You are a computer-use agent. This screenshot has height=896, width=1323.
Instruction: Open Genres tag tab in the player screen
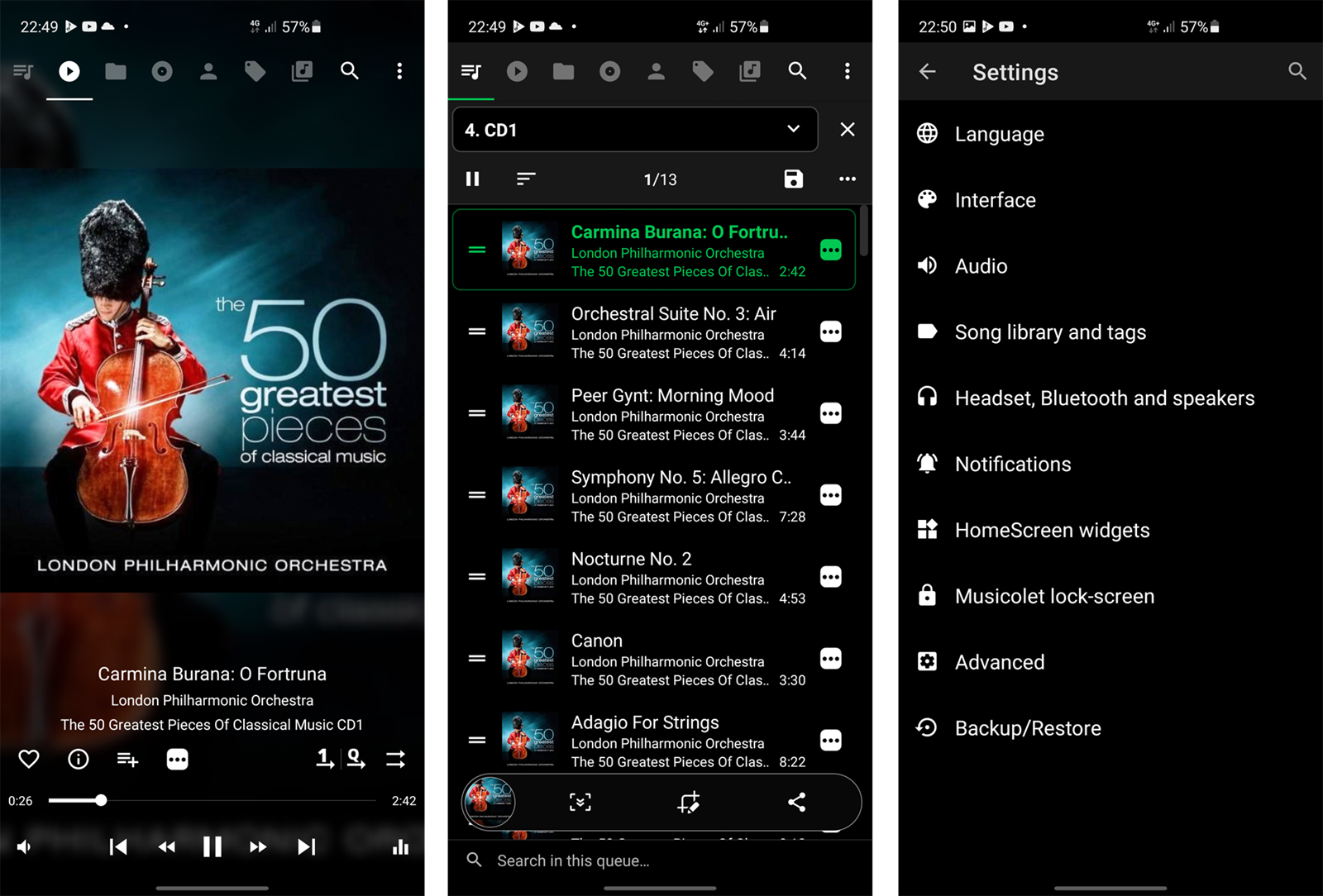(255, 71)
